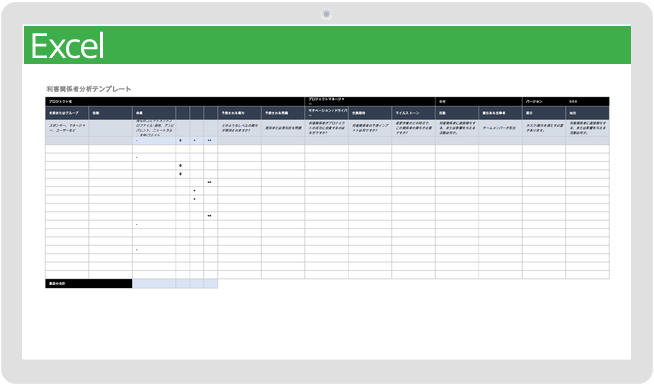Click the モチベーション / ドライバー column header
Screen dimensions: 654x385
327,113
